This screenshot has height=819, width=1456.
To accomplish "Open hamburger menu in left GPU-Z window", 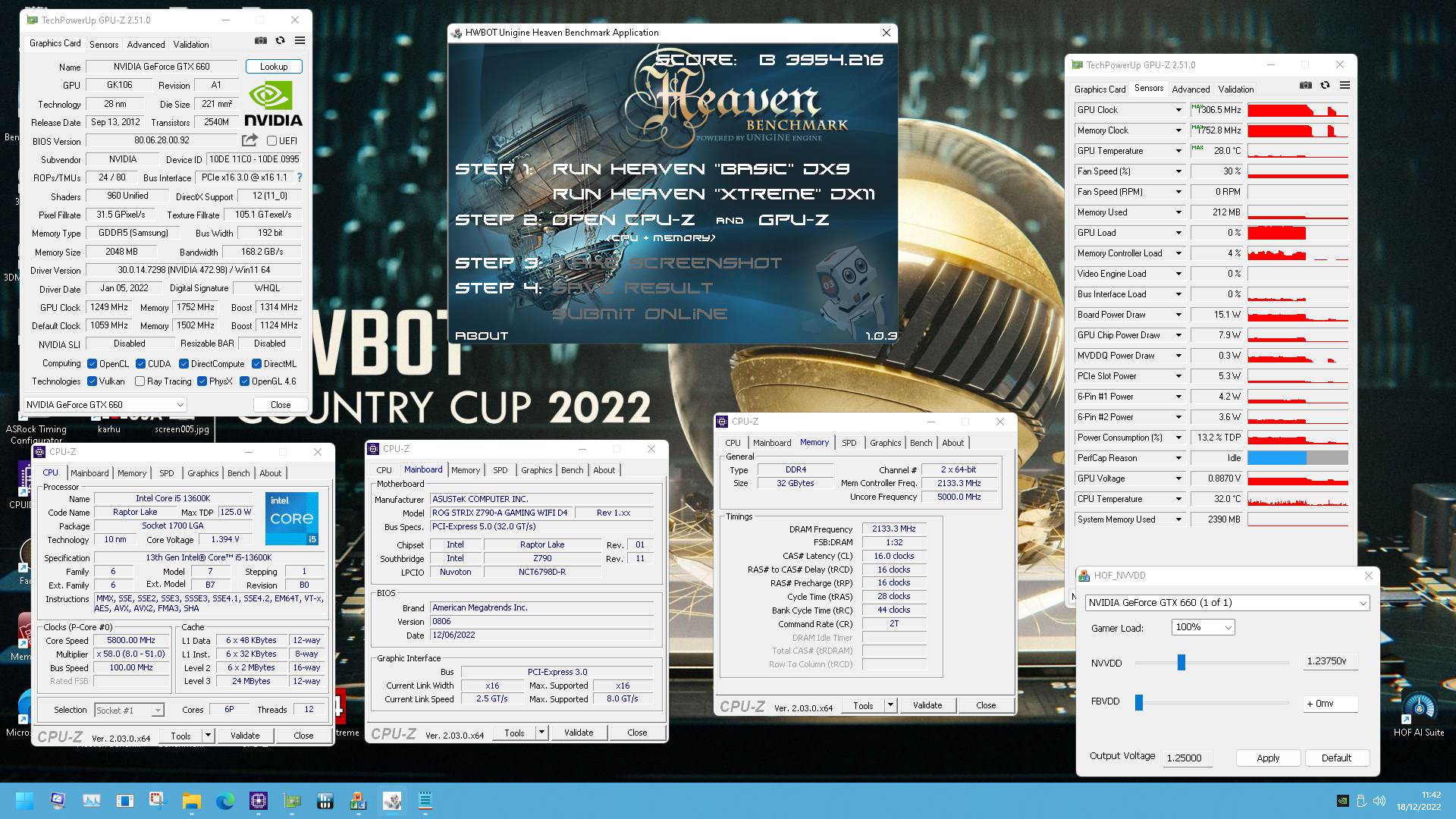I will [300, 40].
